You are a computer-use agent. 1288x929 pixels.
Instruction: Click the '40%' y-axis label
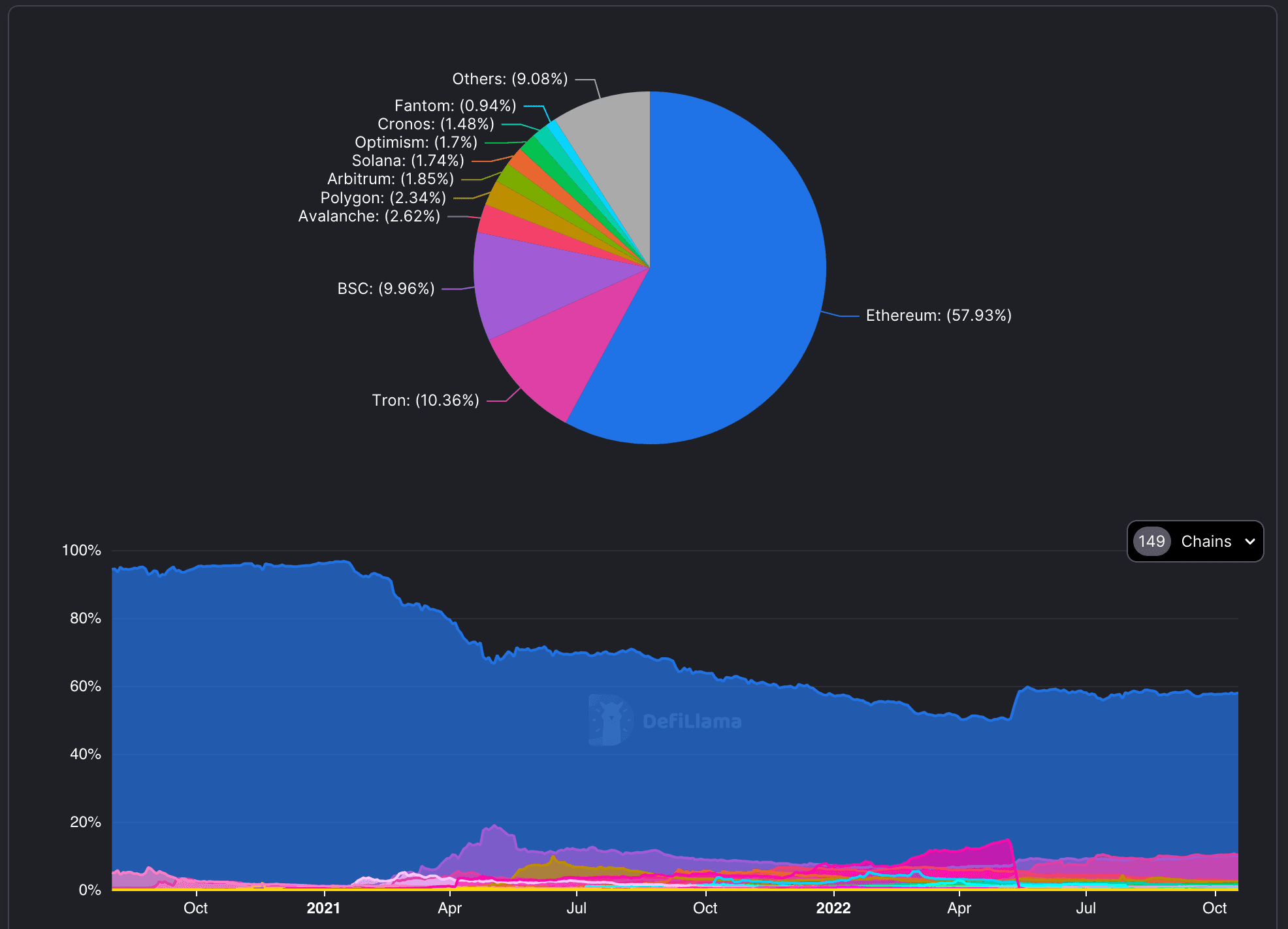click(86, 755)
